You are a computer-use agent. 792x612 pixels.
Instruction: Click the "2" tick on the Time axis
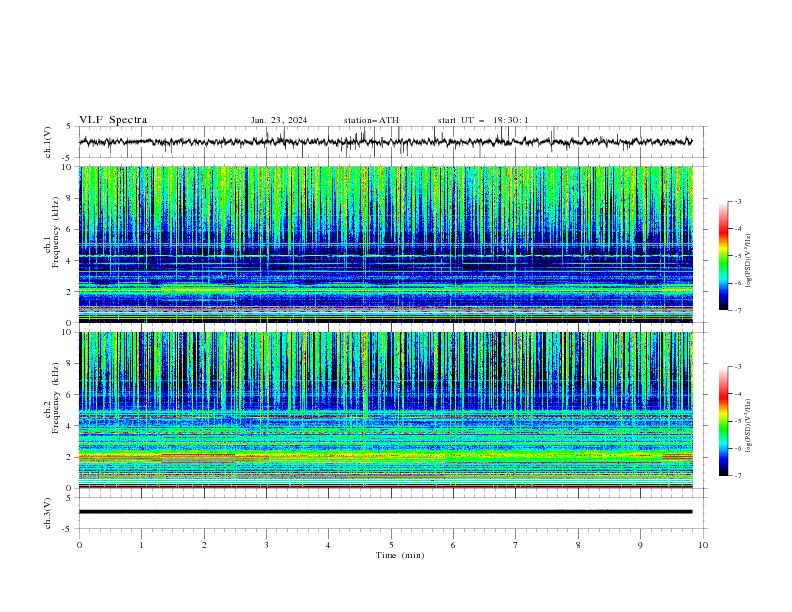[204, 545]
